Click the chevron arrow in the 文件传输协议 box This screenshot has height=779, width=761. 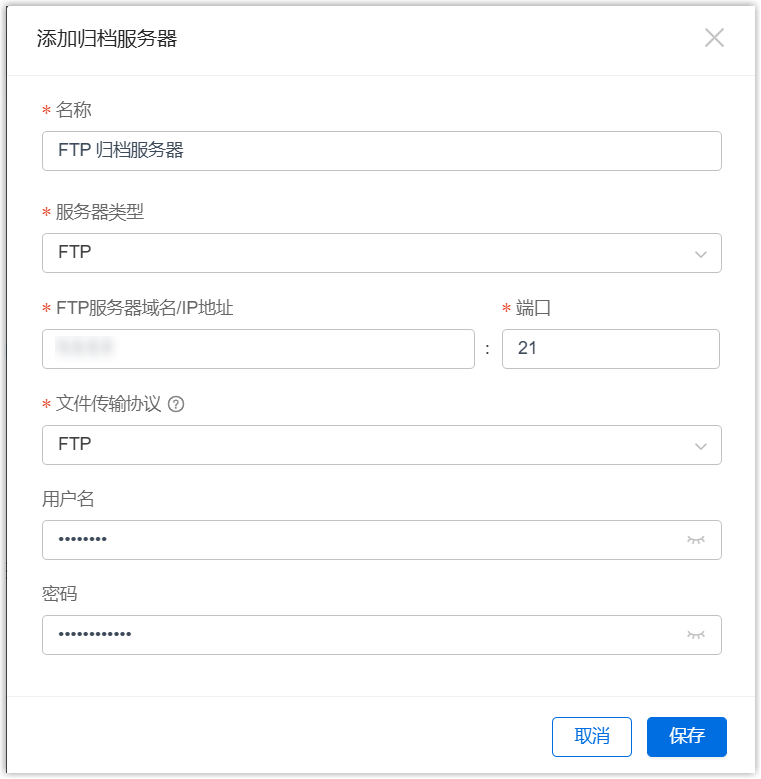coord(701,446)
